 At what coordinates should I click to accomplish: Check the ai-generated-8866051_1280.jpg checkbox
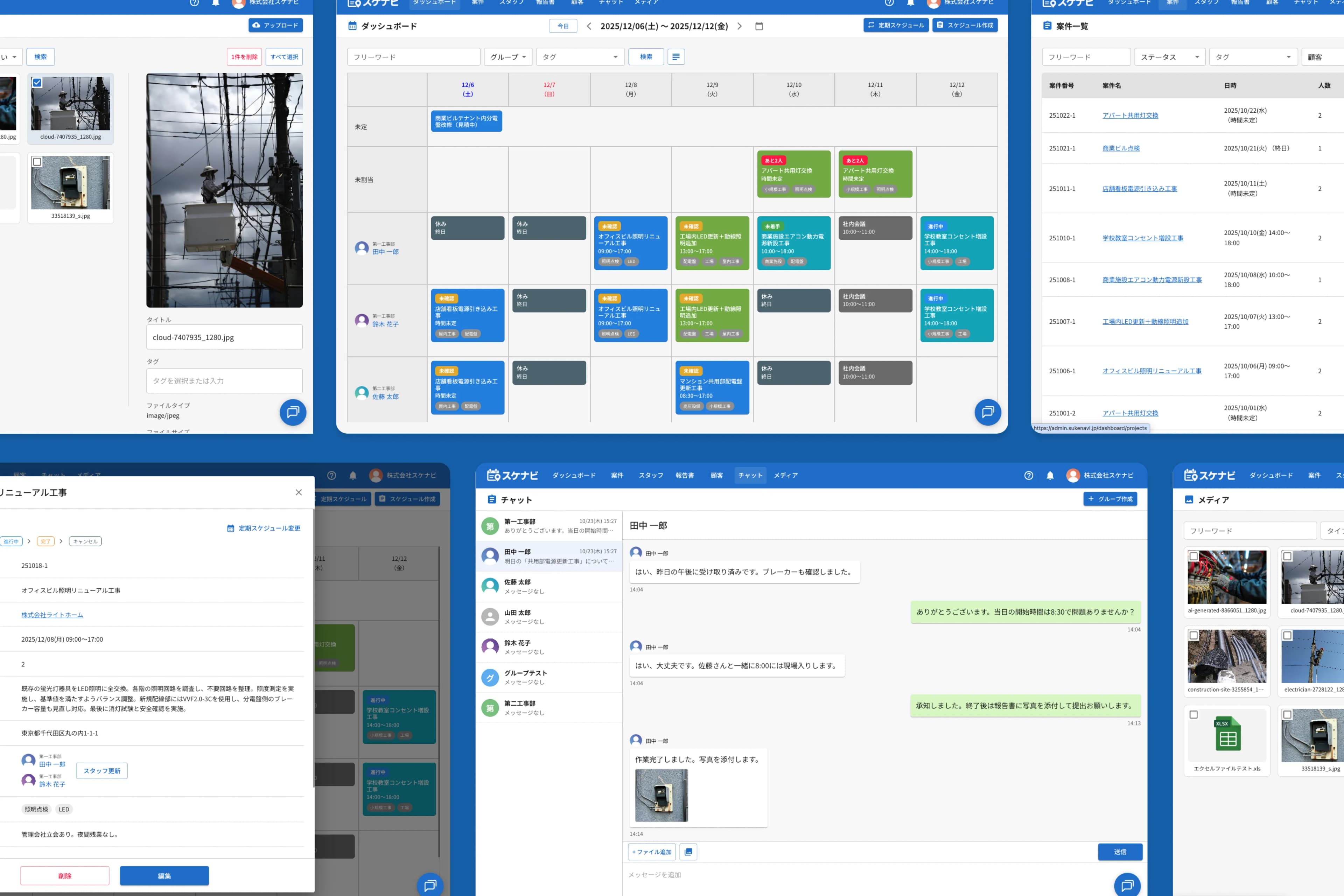click(x=1194, y=556)
